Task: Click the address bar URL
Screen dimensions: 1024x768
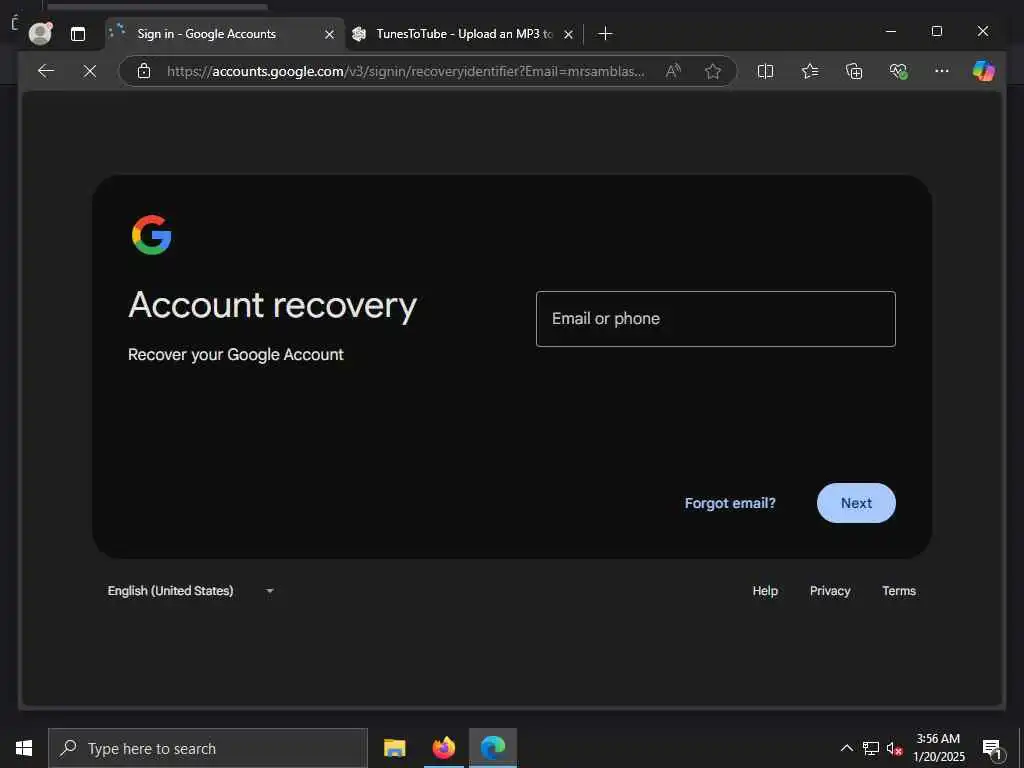Action: pyautogui.click(x=406, y=71)
